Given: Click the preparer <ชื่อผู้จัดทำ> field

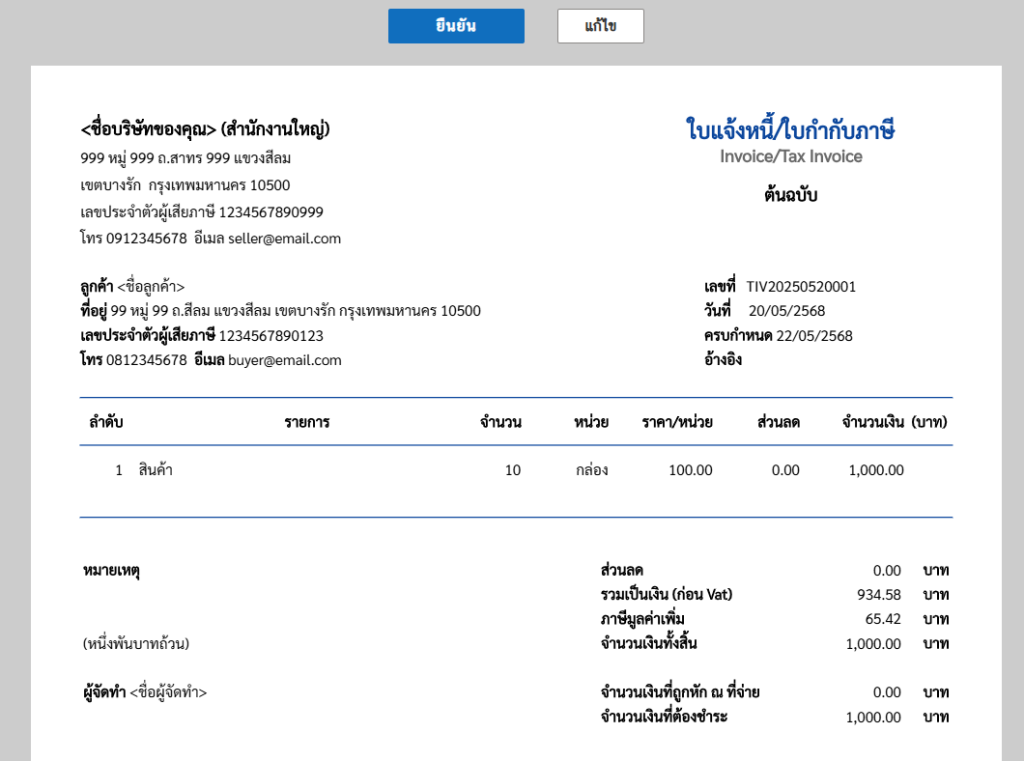Looking at the screenshot, I should [168, 692].
